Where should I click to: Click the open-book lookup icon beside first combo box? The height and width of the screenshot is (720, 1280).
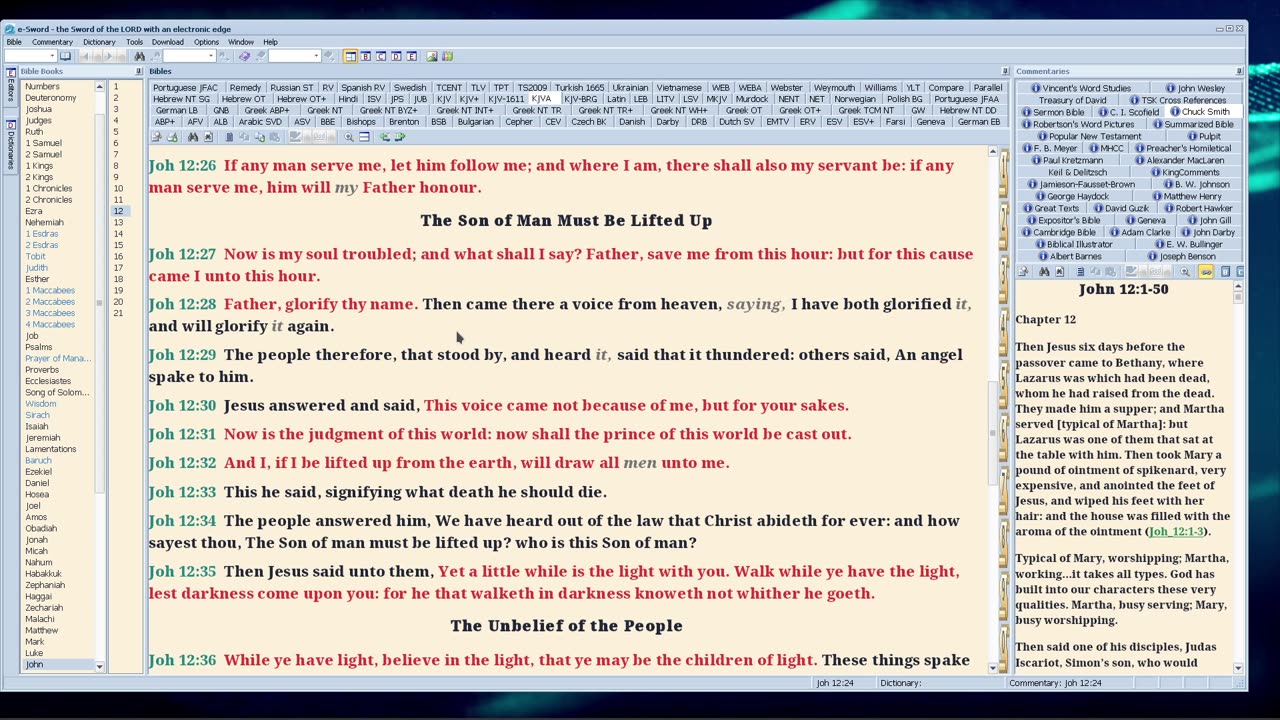click(65, 56)
